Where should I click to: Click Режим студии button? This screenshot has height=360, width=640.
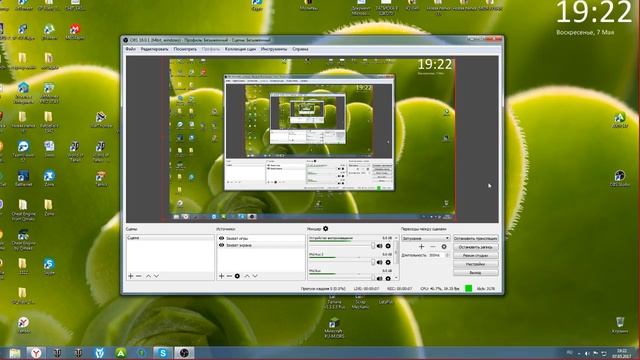click(x=476, y=256)
